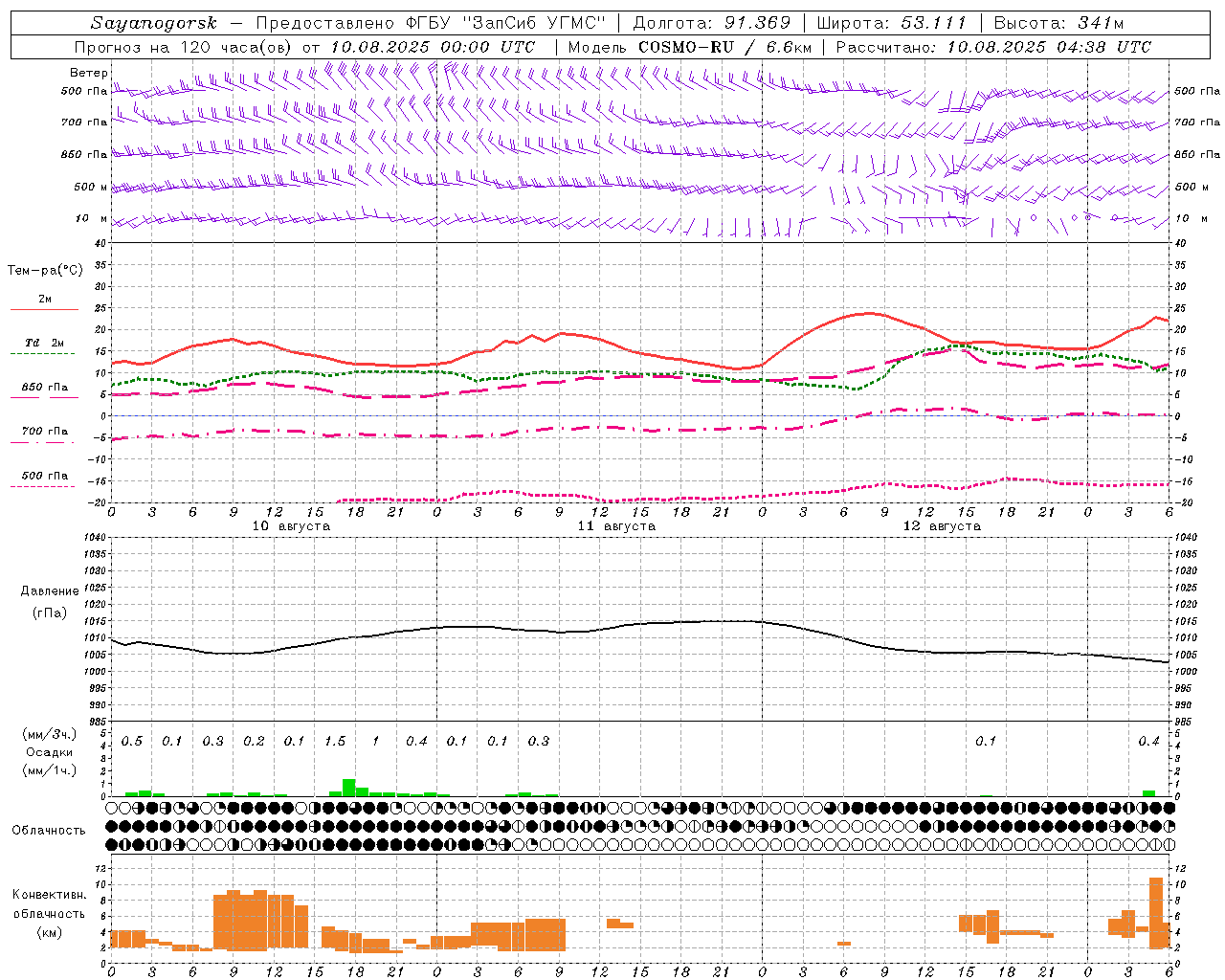This screenshot has height=980, width=1225.
Task: Click the 12 августа date label
Action: 942,526
